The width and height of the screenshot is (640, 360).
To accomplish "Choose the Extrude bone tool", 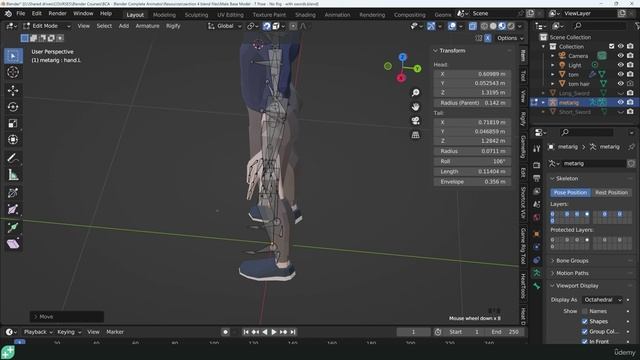I will 13,227.
